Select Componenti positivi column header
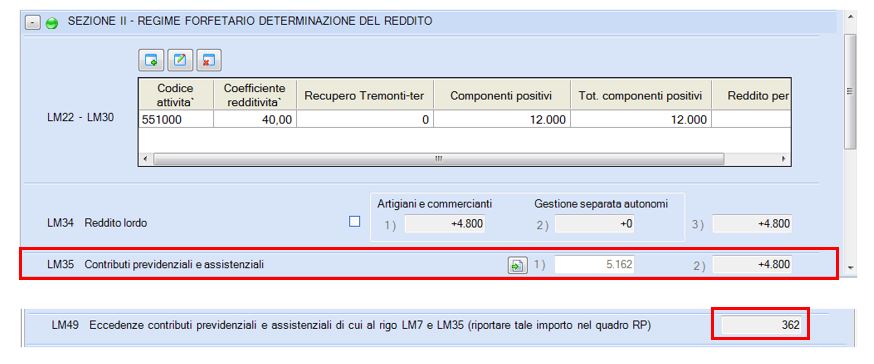The width and height of the screenshot is (874, 364). (x=502, y=95)
